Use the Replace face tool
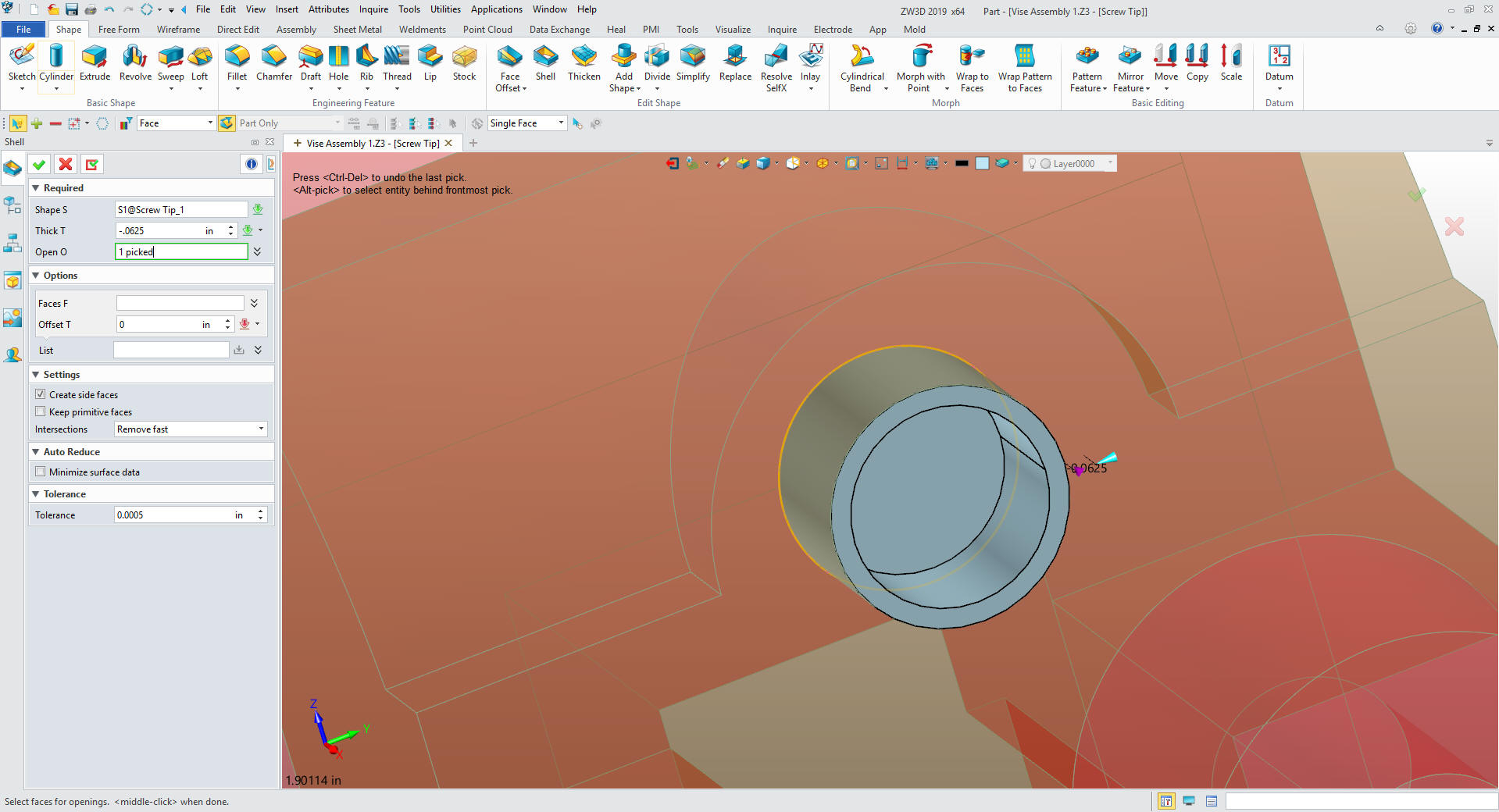Screen dimensions: 1499x812 pos(735,62)
